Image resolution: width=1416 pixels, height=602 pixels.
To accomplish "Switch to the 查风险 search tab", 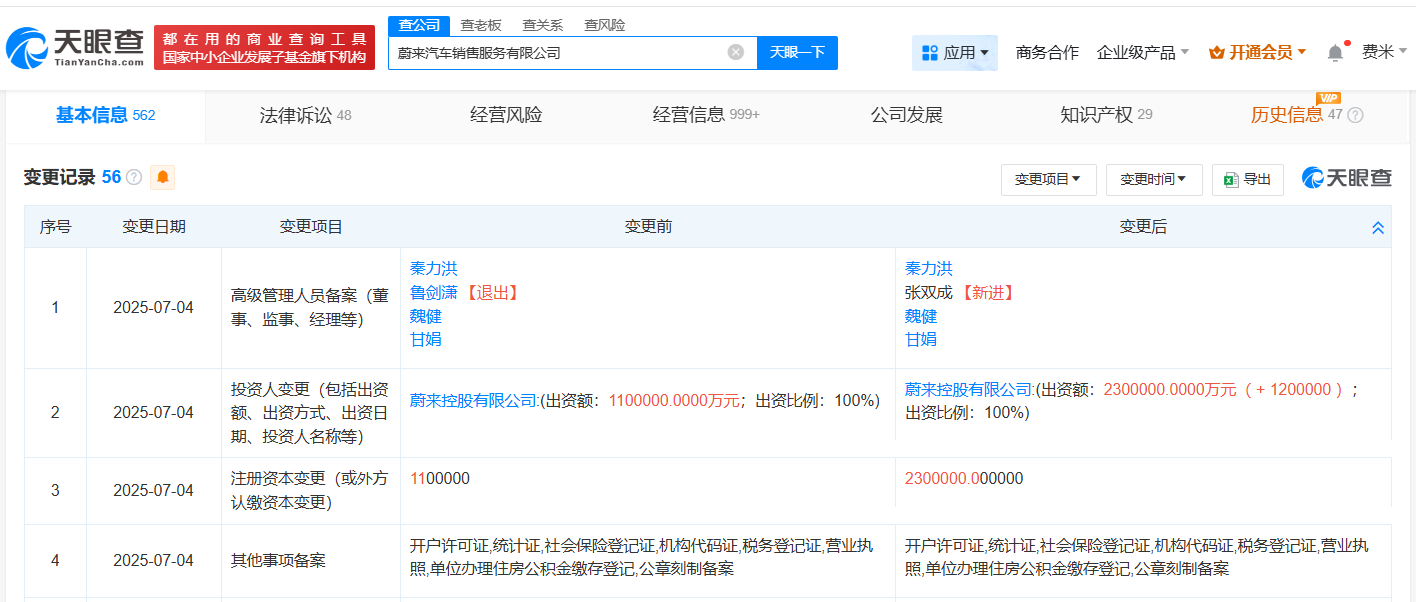I will tap(604, 25).
